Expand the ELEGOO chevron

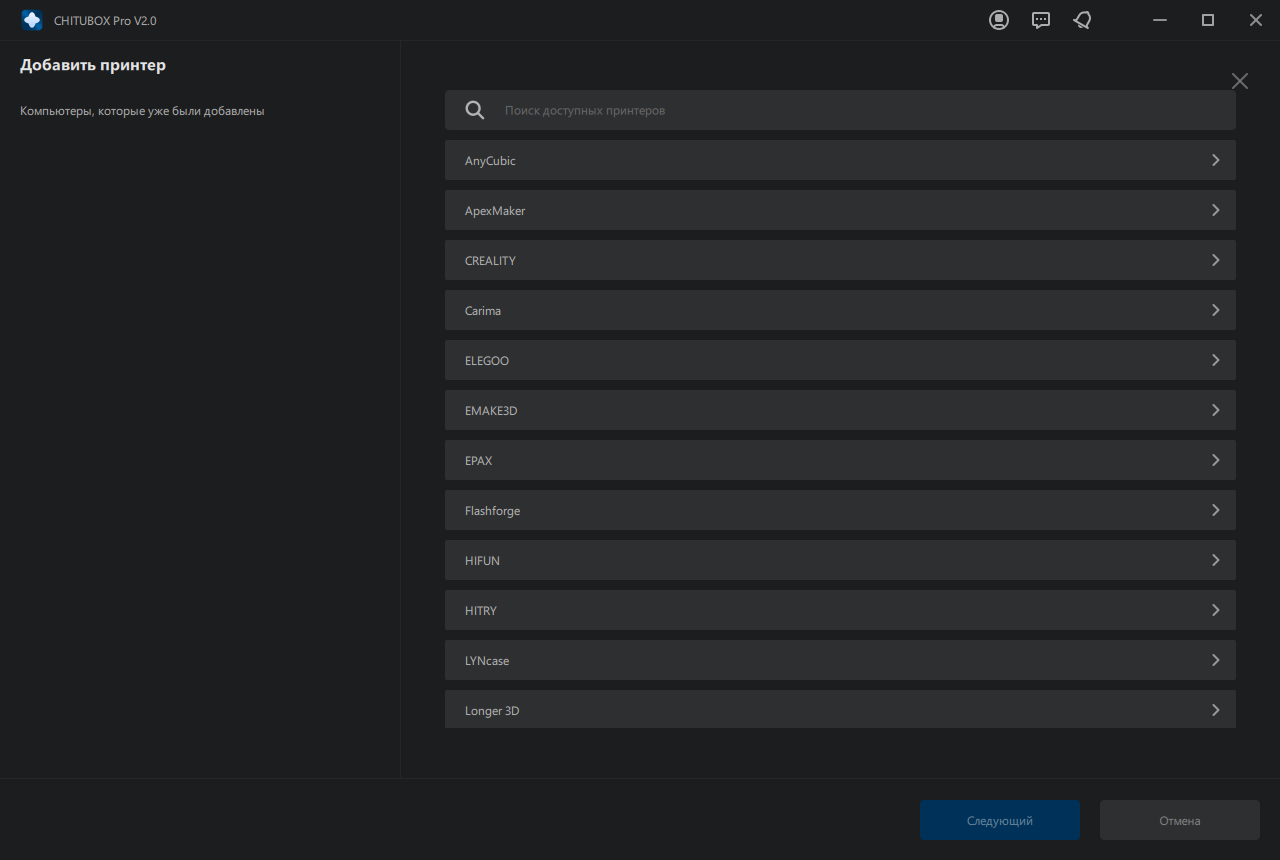click(1216, 360)
